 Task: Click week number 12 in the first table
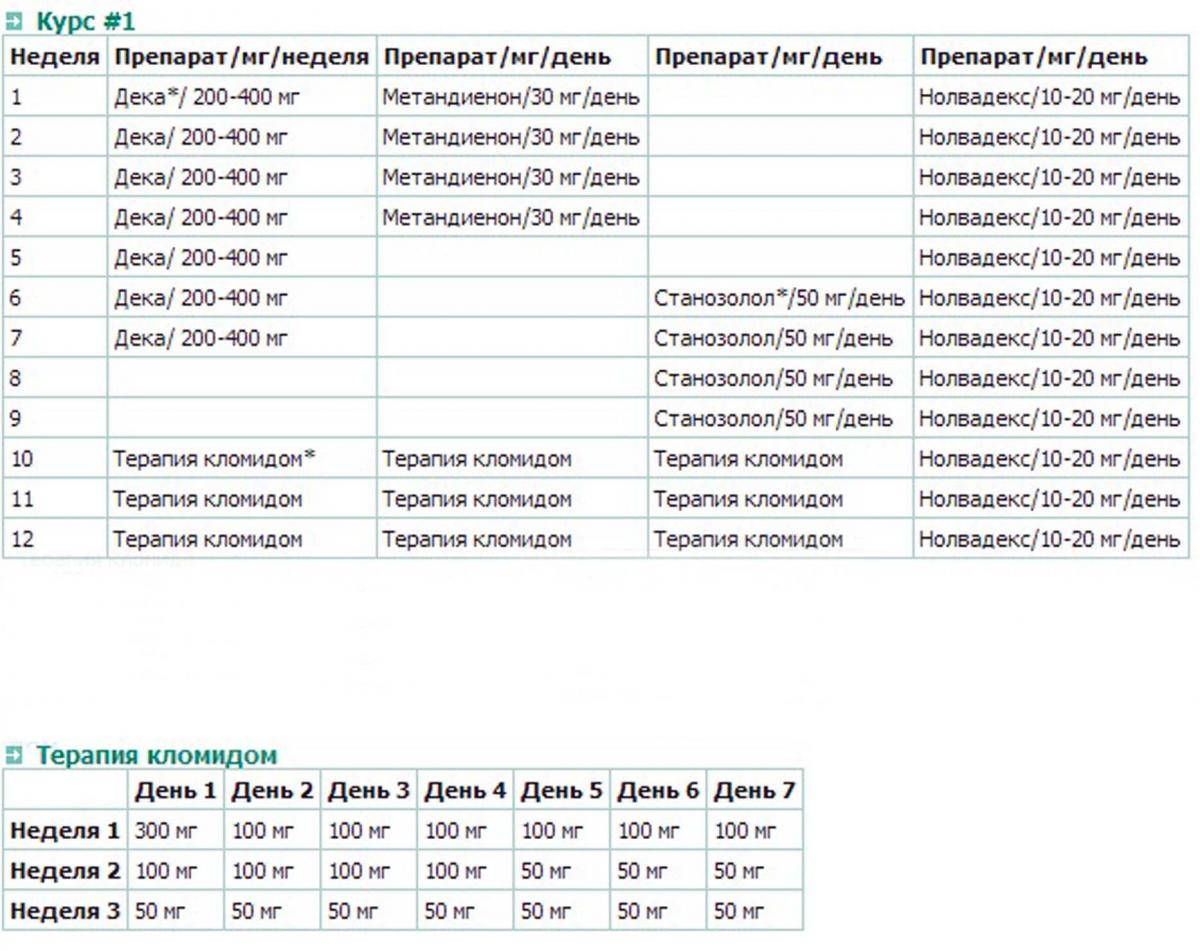click(x=22, y=539)
